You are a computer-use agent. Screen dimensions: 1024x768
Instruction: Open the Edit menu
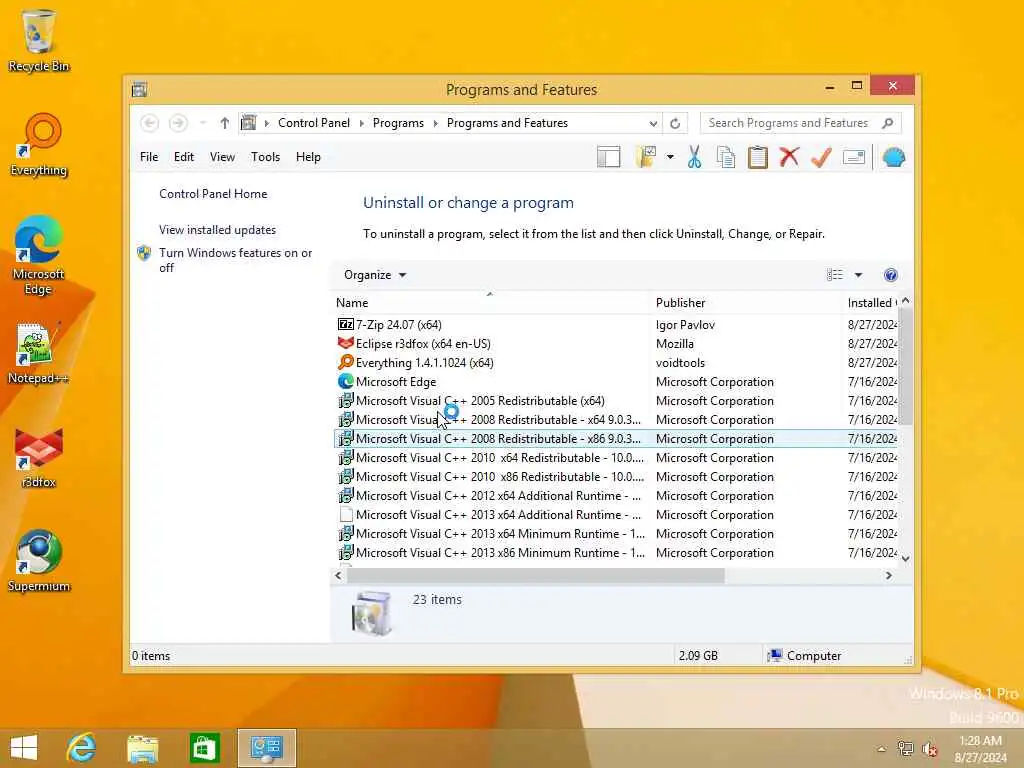click(x=184, y=157)
